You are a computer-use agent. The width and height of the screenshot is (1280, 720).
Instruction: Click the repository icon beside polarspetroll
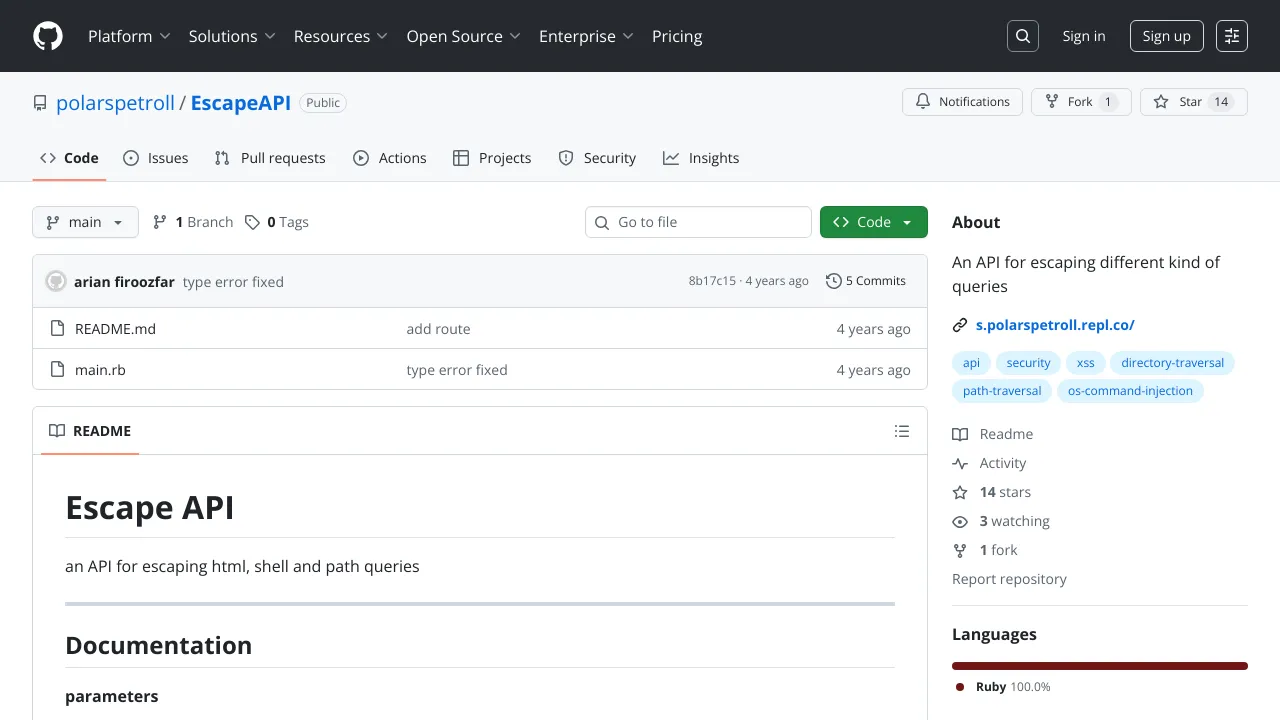tap(40, 103)
